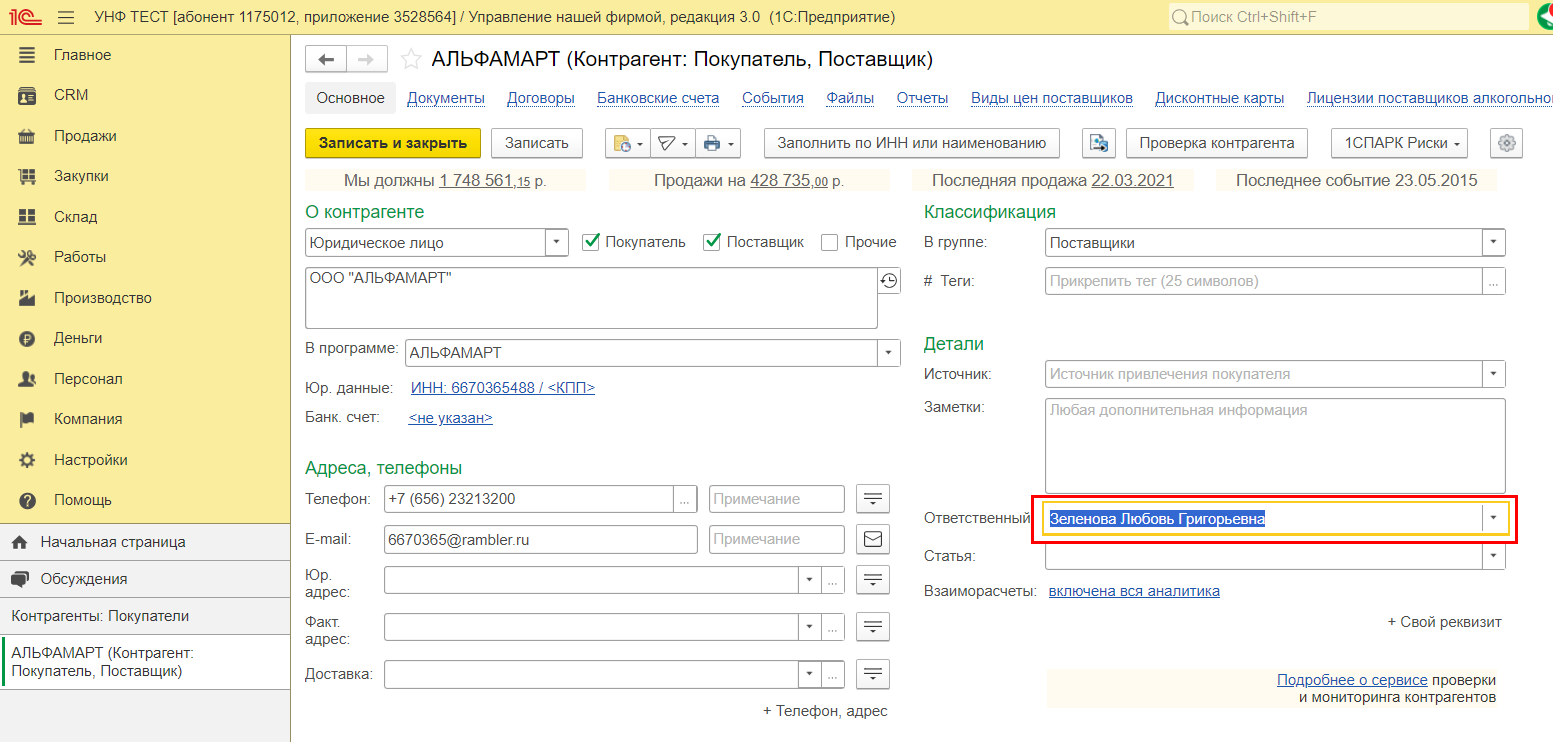Expand the Юридическое лицо type dropdown
The height and width of the screenshot is (742, 1553).
click(x=556, y=243)
